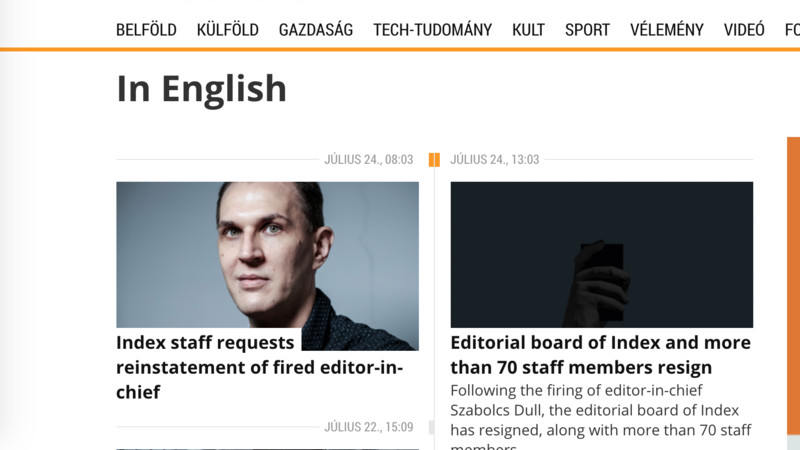800x450 pixels.
Task: Click the JÚLIUS 24., 08:03 timestamp
Action: click(369, 160)
